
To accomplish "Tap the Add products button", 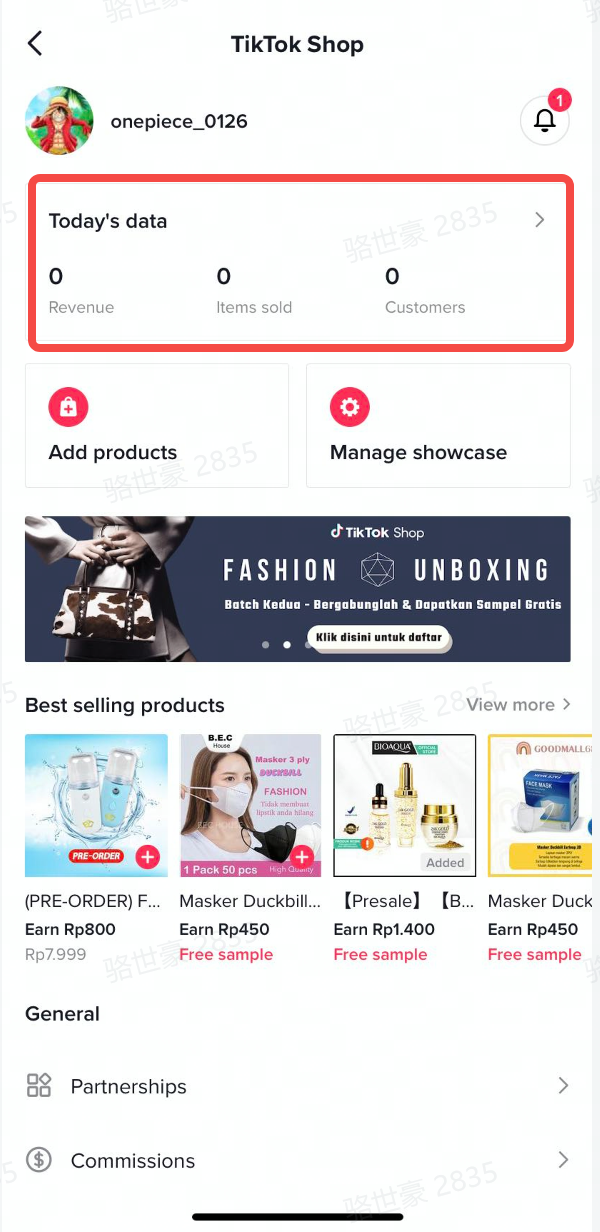I will [157, 425].
